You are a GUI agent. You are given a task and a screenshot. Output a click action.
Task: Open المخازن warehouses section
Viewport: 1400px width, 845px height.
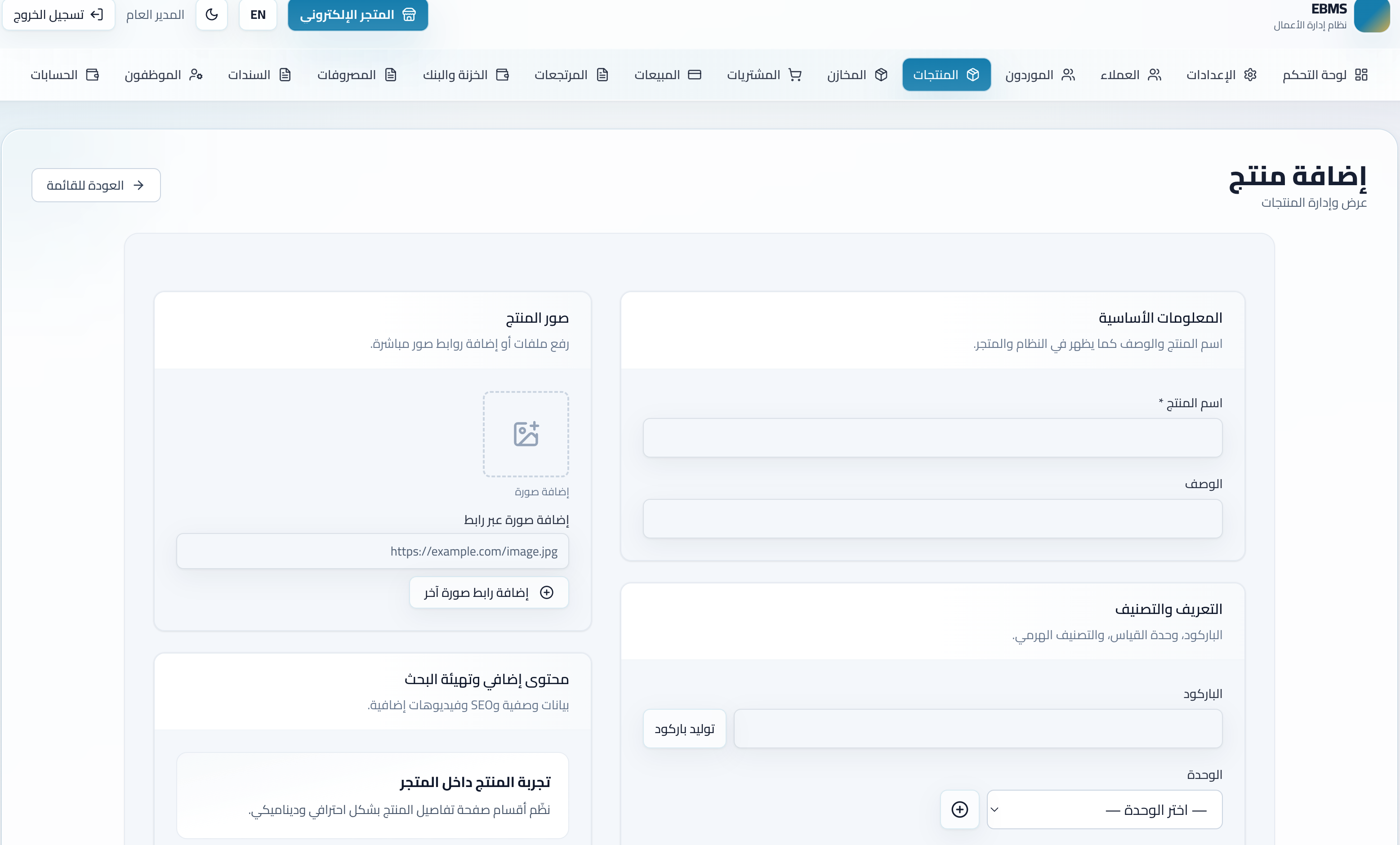[857, 75]
